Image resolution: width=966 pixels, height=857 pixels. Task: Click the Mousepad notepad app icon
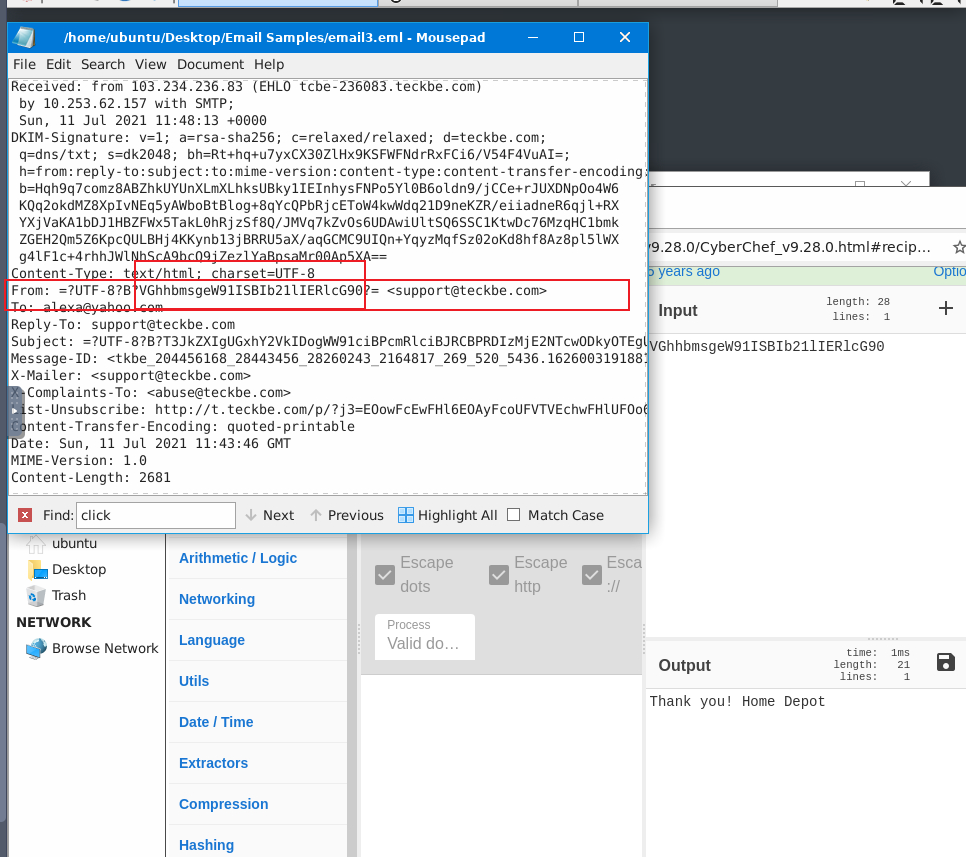pyautogui.click(x=23, y=38)
